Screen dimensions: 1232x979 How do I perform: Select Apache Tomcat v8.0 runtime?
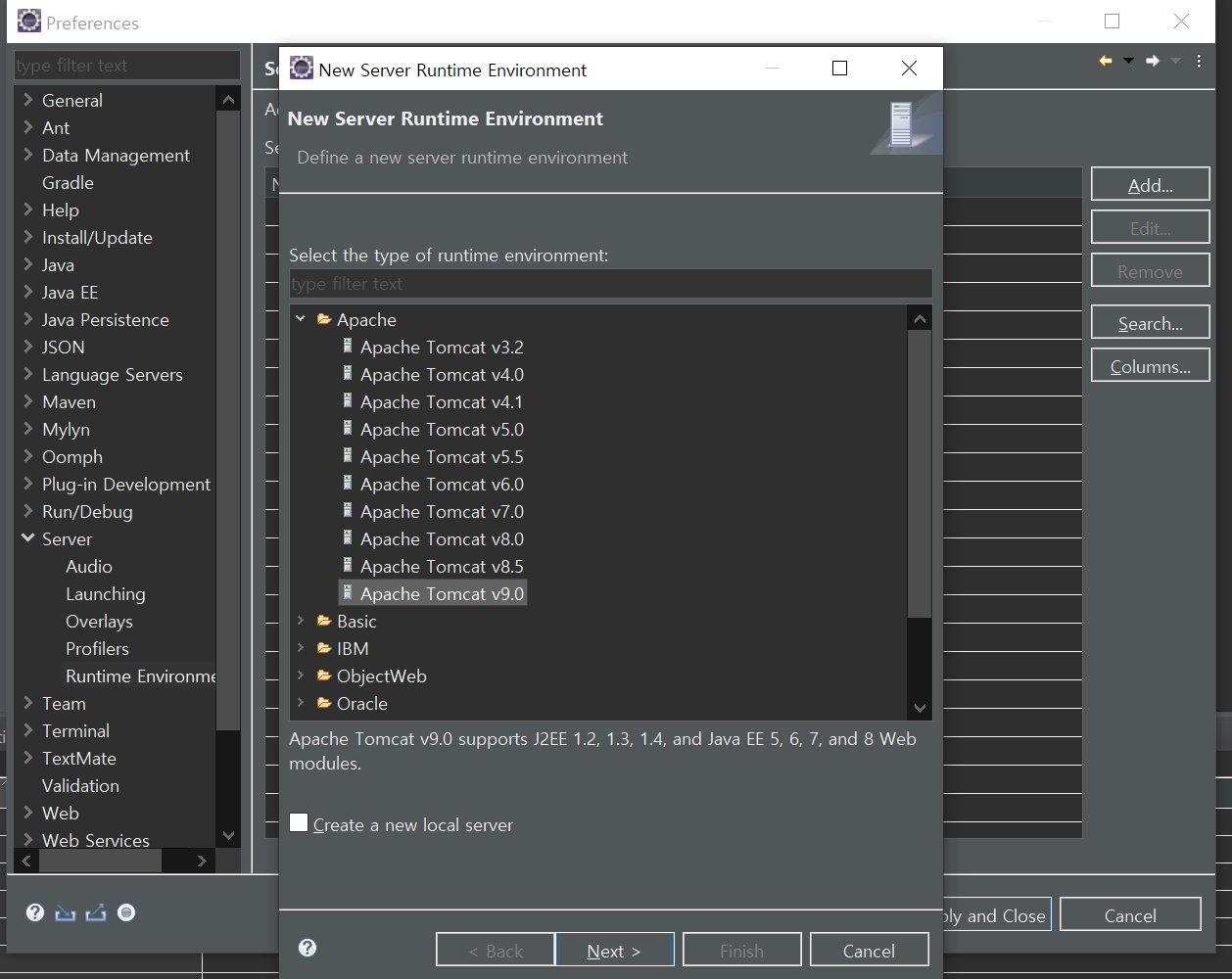pos(442,538)
